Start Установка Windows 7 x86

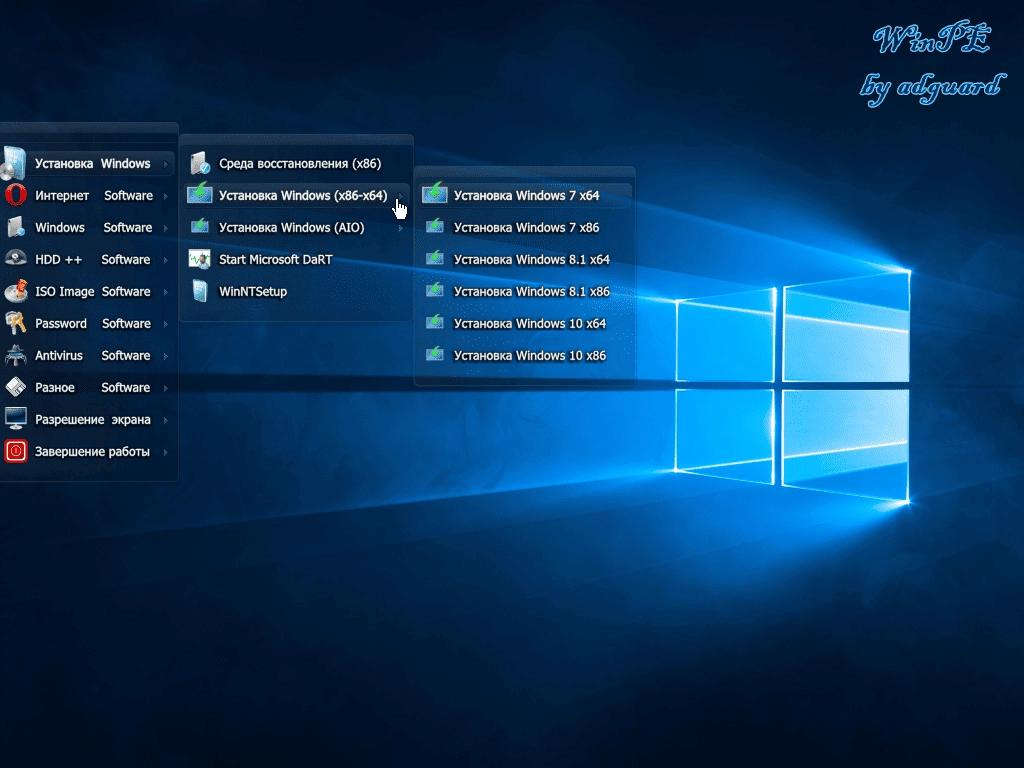tap(525, 227)
